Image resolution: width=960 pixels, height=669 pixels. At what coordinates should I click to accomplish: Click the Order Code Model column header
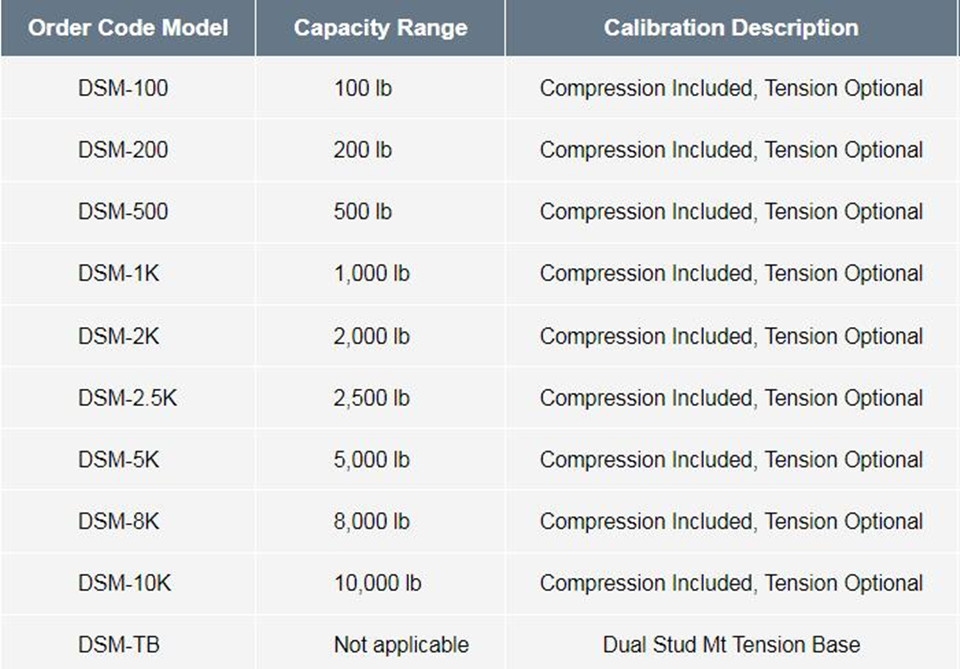pyautogui.click(x=128, y=28)
